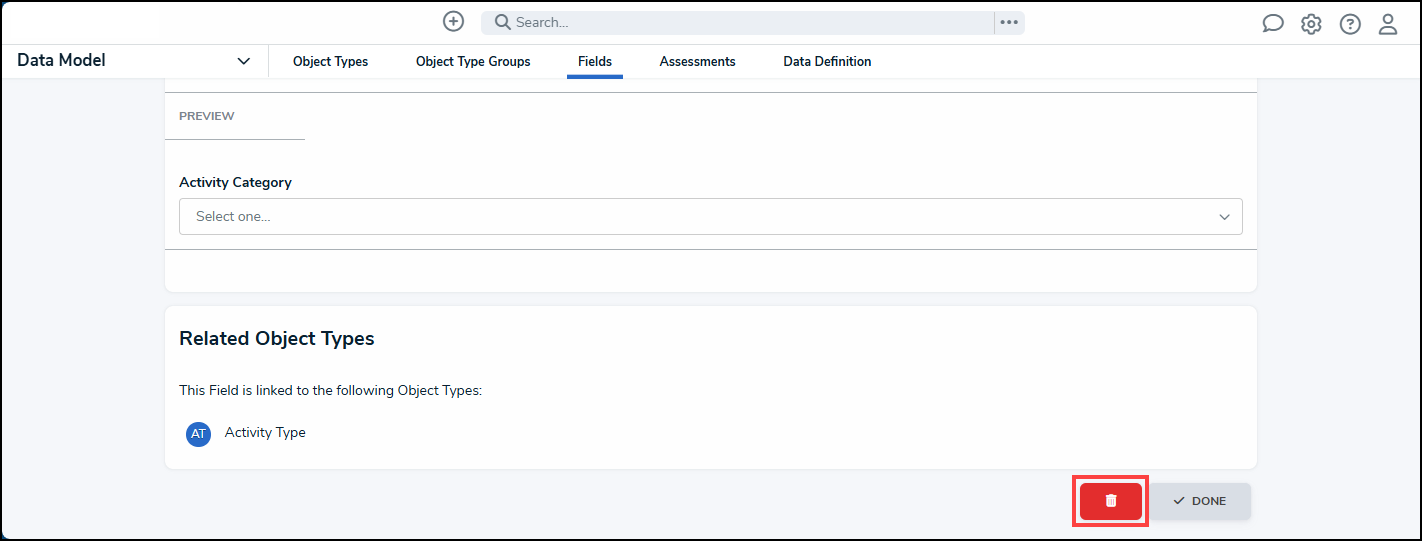Click the plus create icon
The image size is (1422, 541).
point(453,21)
